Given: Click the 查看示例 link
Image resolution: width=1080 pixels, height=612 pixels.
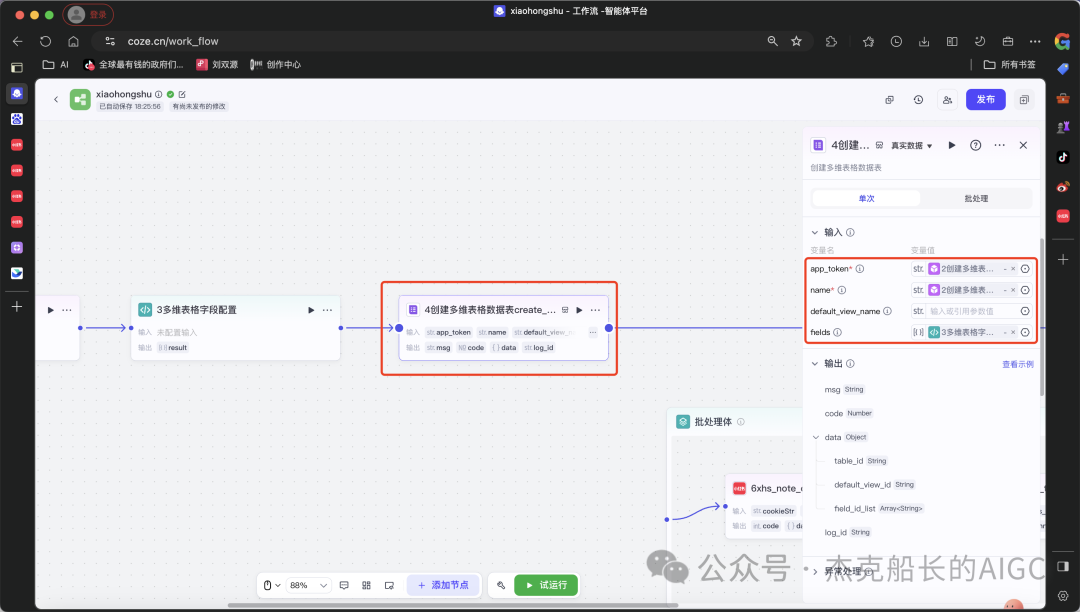Looking at the screenshot, I should tap(1017, 364).
